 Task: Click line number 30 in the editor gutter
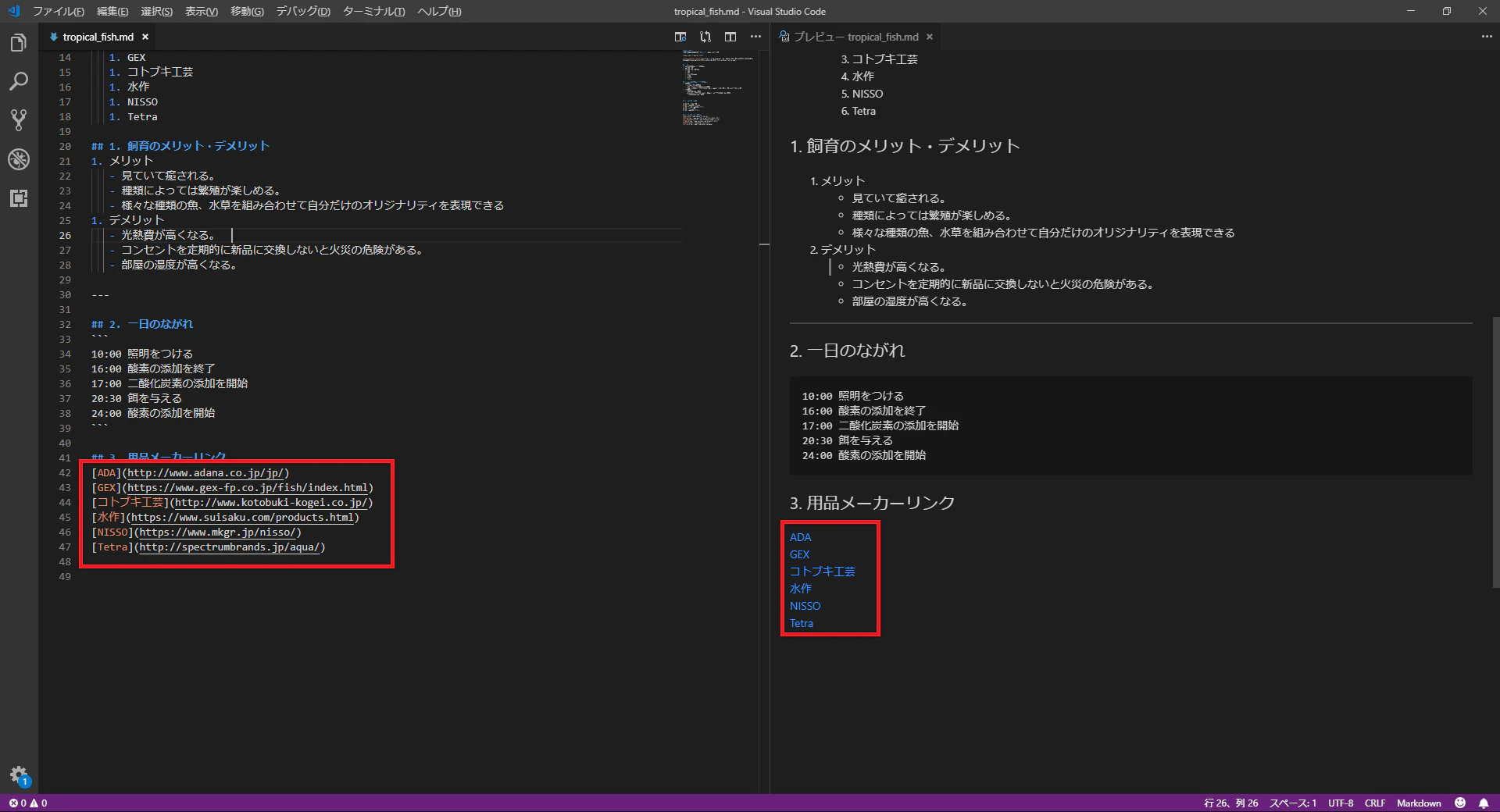pyautogui.click(x=65, y=294)
